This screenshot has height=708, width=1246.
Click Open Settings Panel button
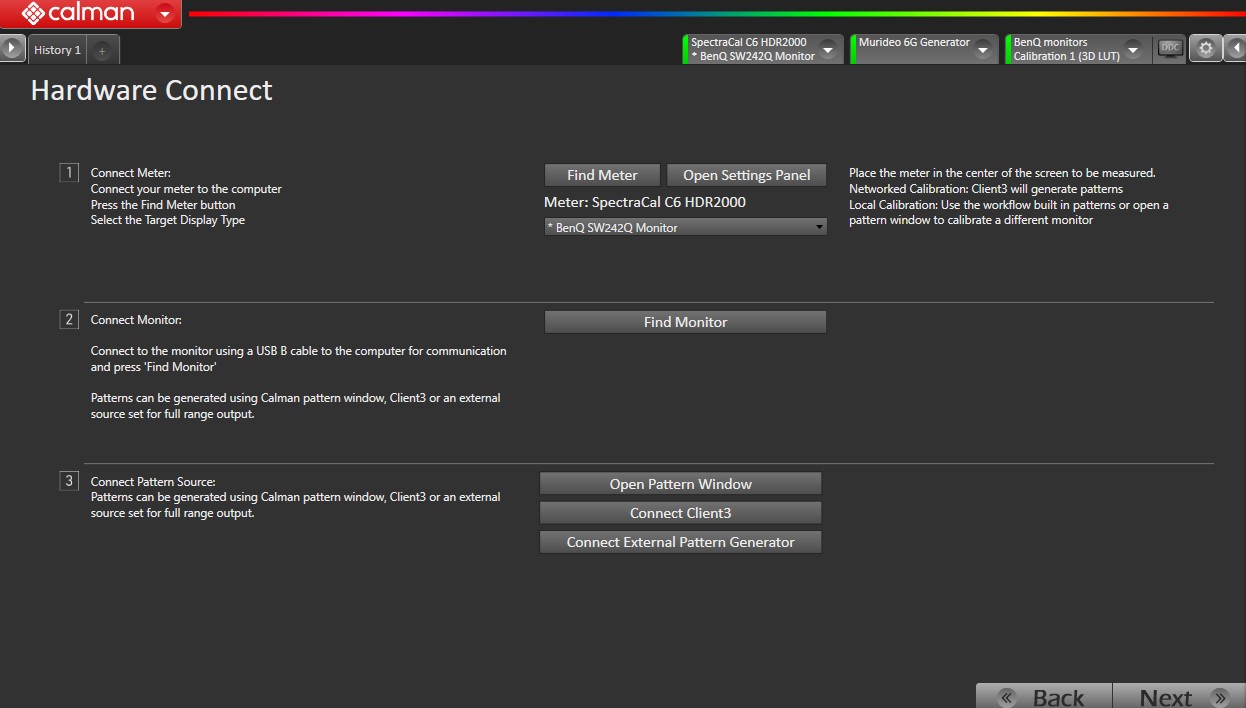click(x=746, y=175)
